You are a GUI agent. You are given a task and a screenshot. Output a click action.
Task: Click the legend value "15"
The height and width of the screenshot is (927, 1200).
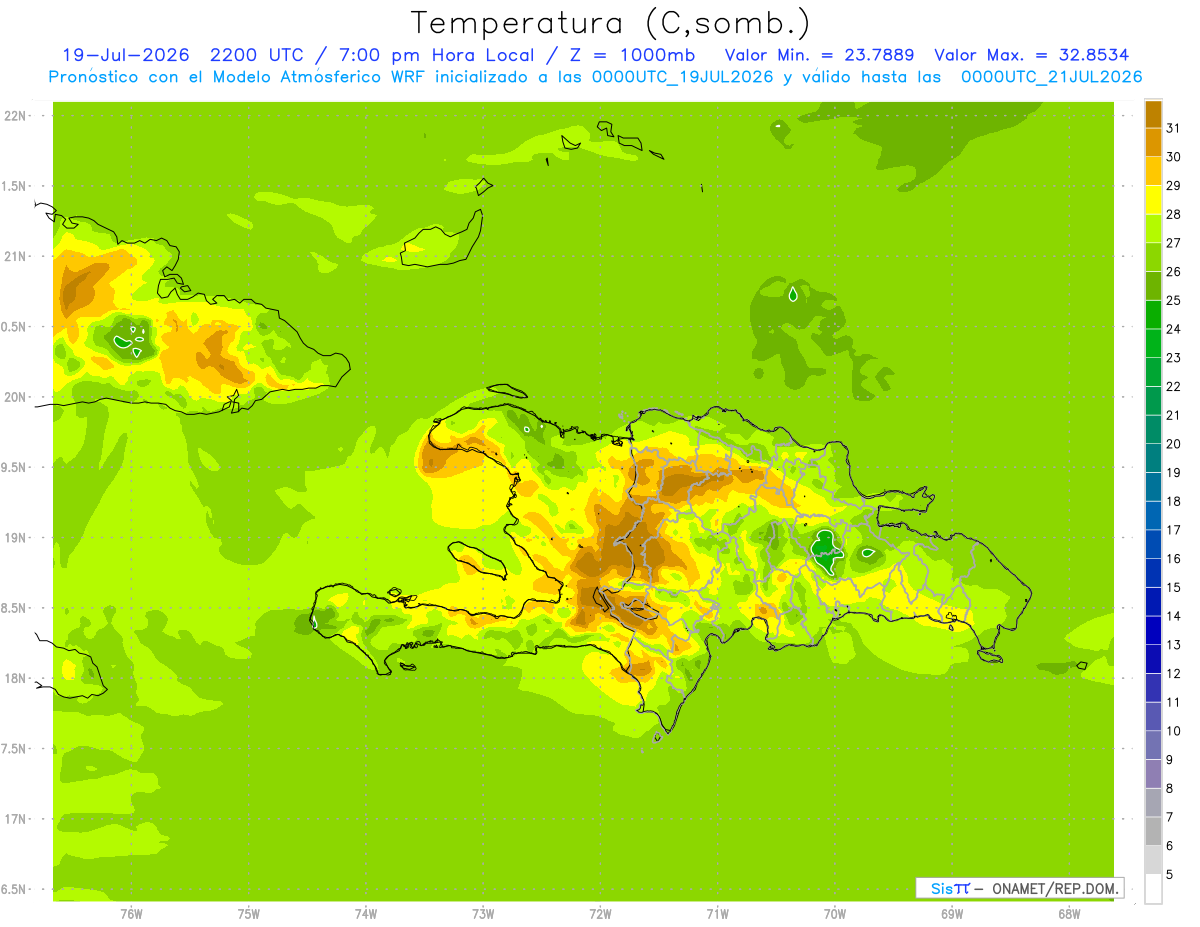(1174, 587)
